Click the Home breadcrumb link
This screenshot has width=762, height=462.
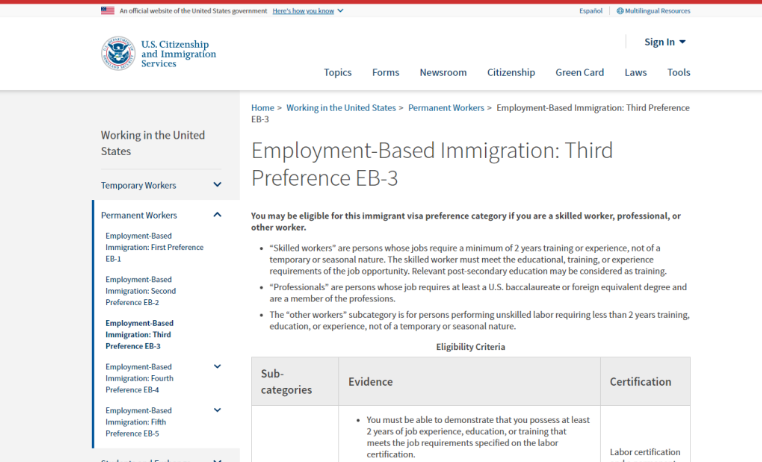(x=262, y=108)
